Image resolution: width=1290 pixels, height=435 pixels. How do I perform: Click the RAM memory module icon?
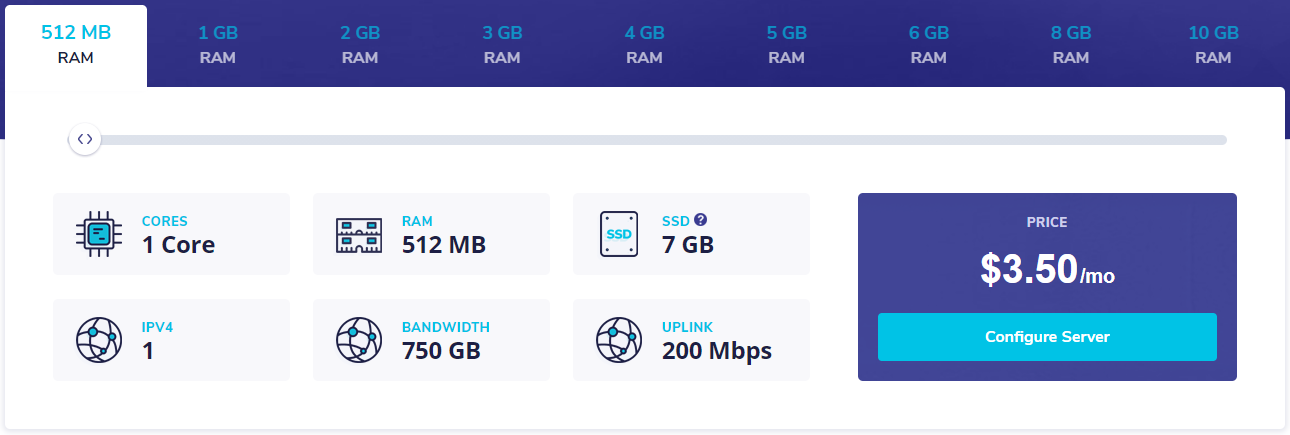point(358,234)
